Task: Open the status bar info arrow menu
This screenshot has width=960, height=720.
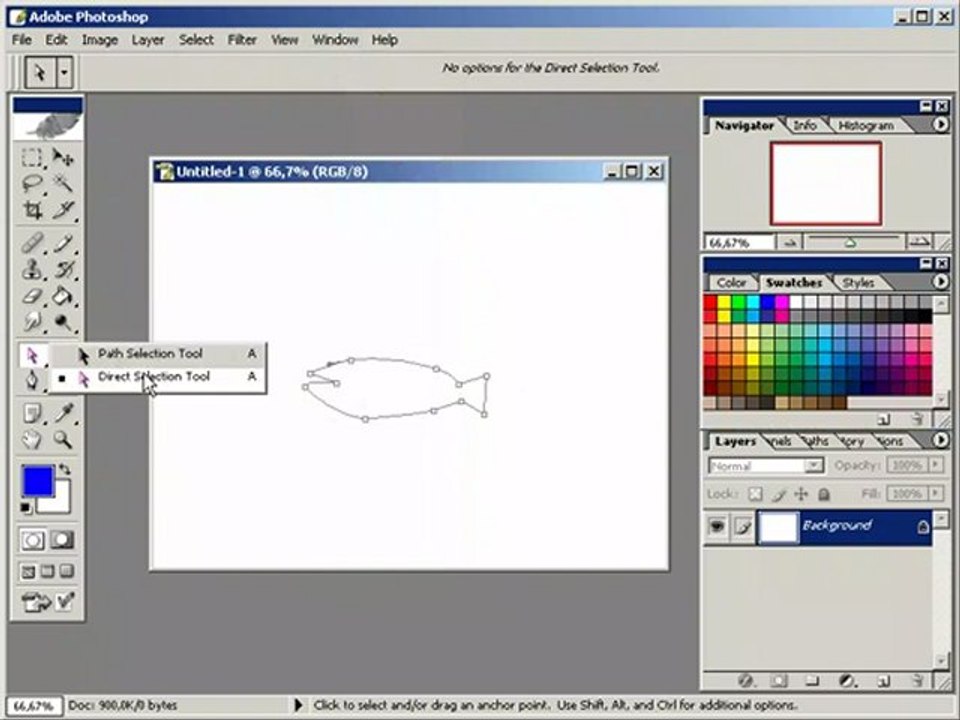Action: coord(298,705)
